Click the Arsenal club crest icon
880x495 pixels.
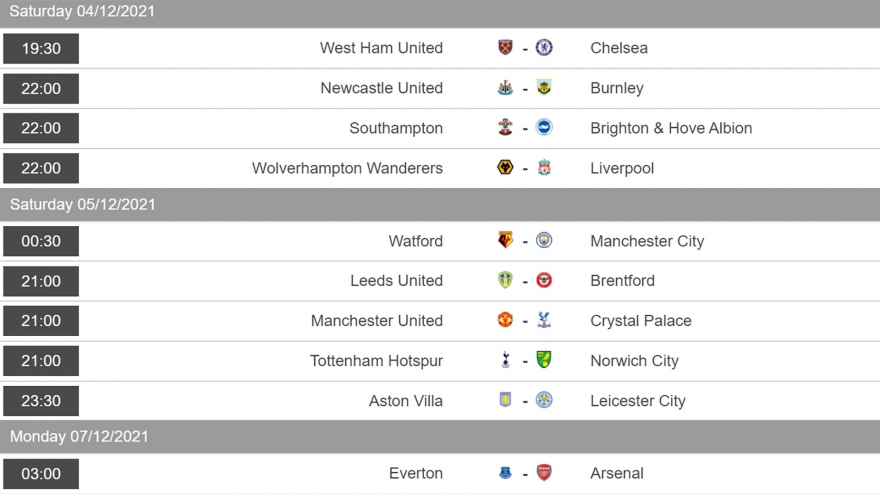(544, 473)
